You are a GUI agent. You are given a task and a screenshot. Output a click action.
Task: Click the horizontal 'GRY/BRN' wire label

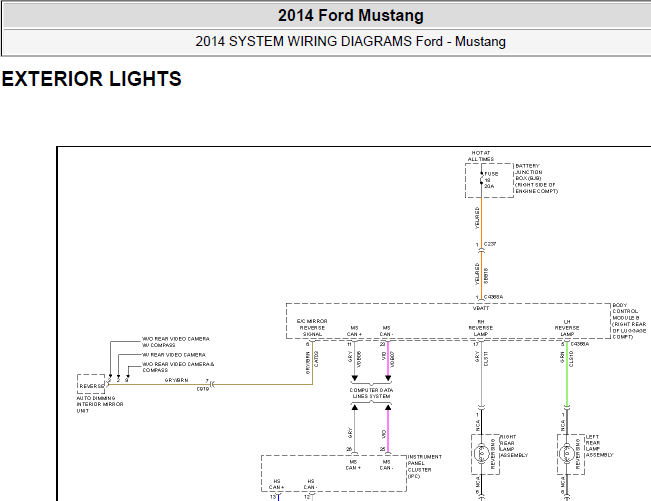[176, 380]
